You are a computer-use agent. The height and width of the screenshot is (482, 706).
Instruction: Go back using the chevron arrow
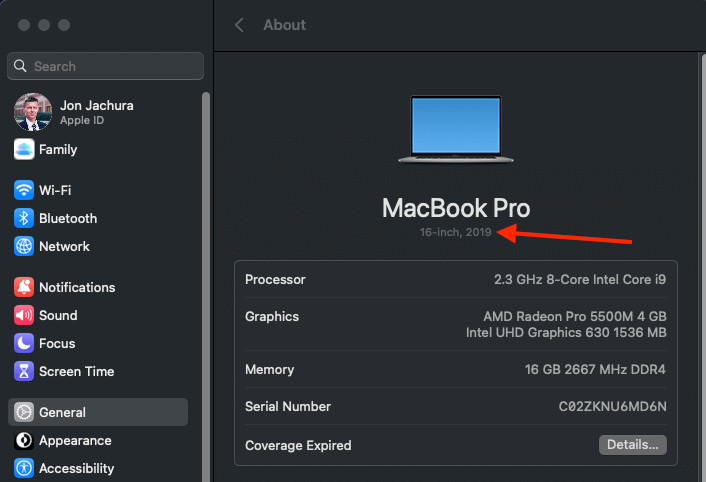tap(239, 25)
